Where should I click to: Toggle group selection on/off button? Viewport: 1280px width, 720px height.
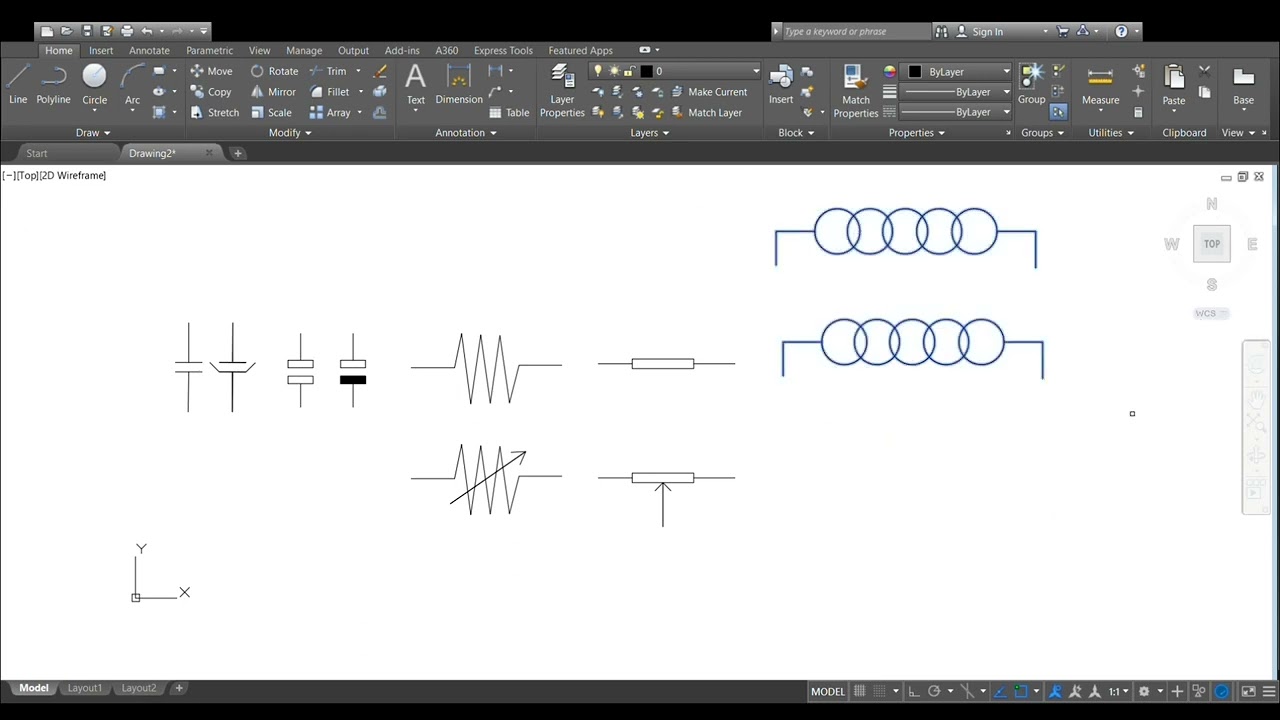[1059, 112]
